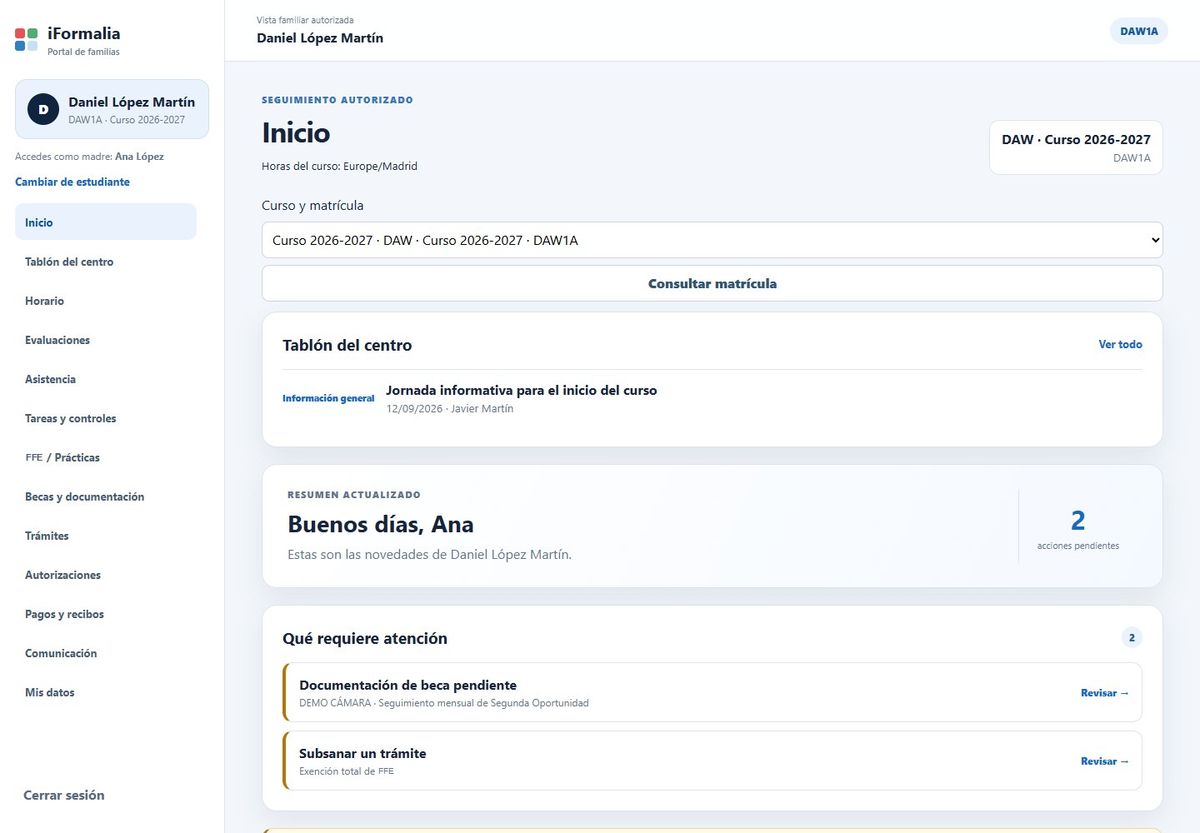Click the round D avatar icon
This screenshot has height=833, width=1200.
[43, 109]
